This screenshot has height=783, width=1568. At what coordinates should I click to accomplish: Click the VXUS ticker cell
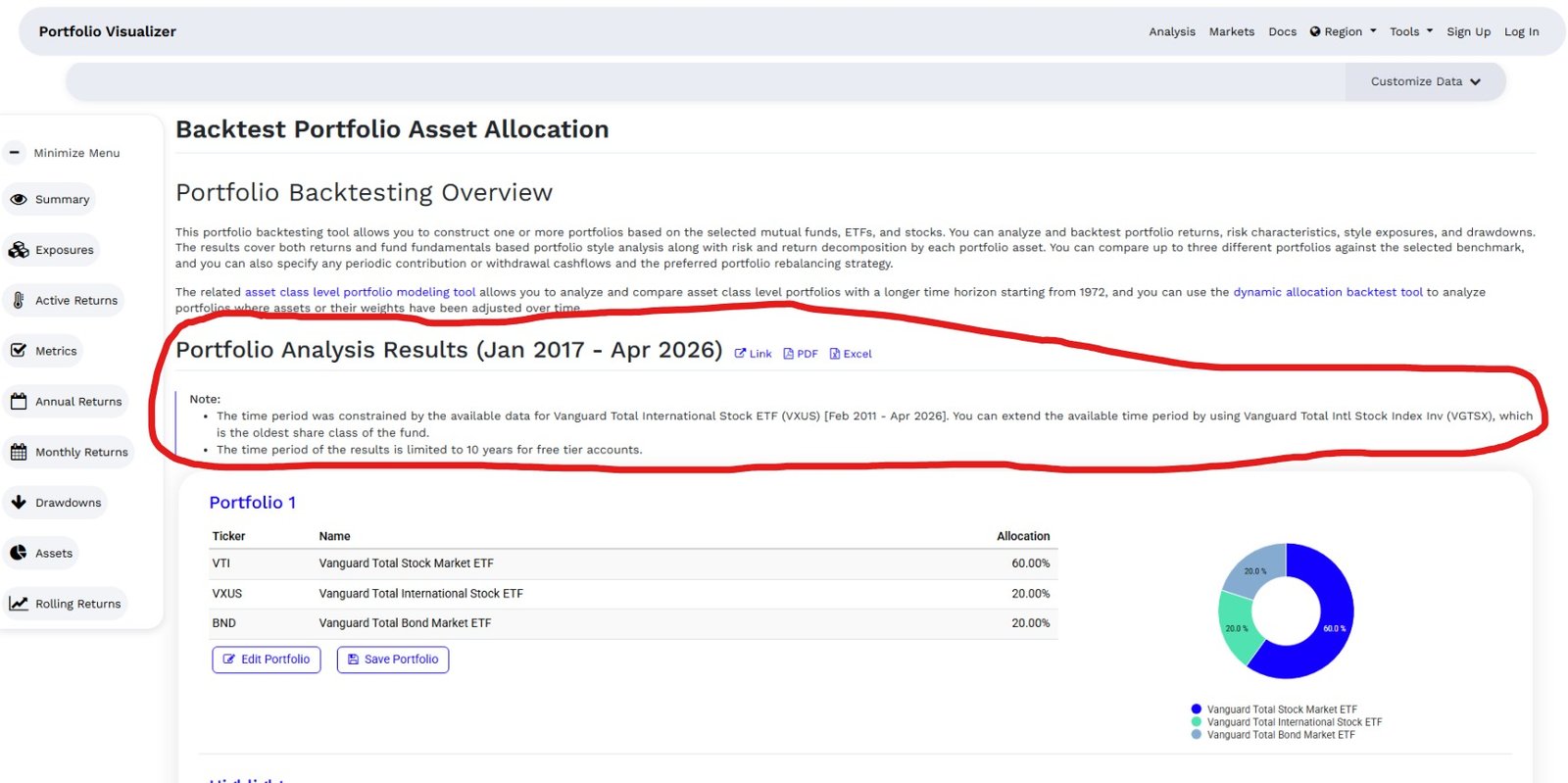tap(227, 594)
